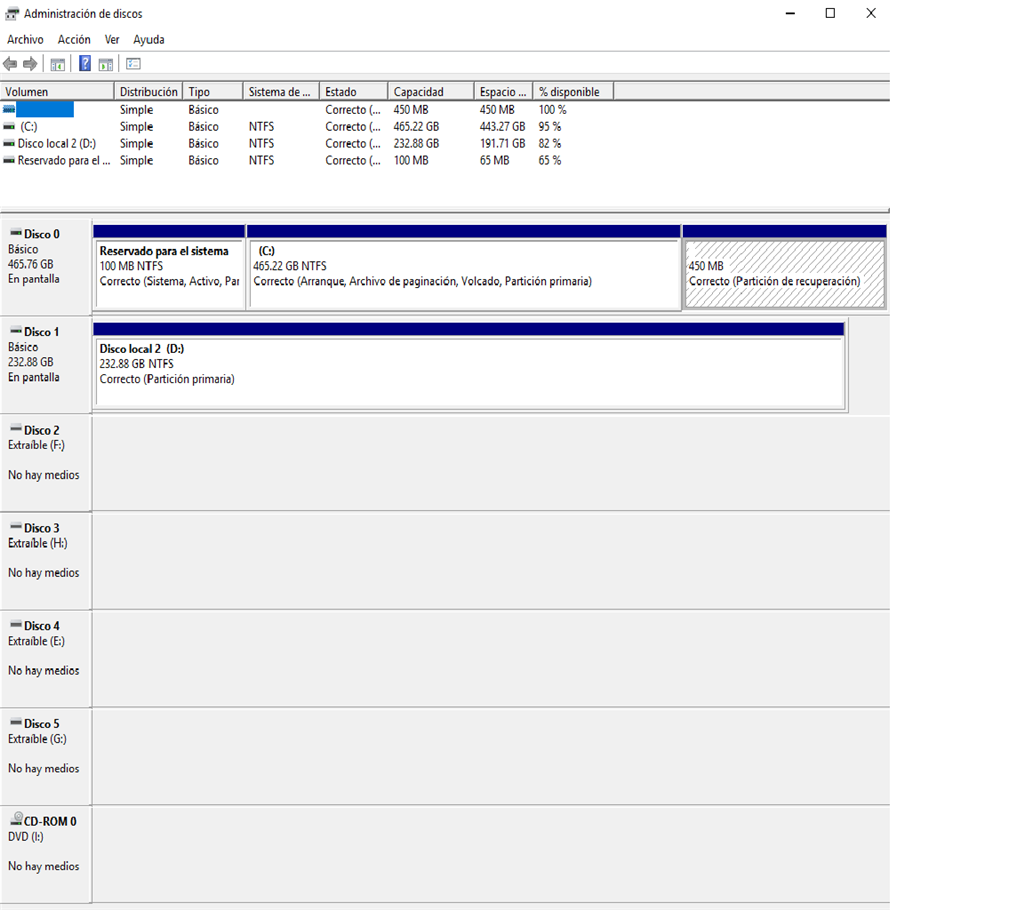Image resolution: width=1024 pixels, height=910 pixels.
Task: Click the Disco 0 Básico disk label
Action: [46, 267]
